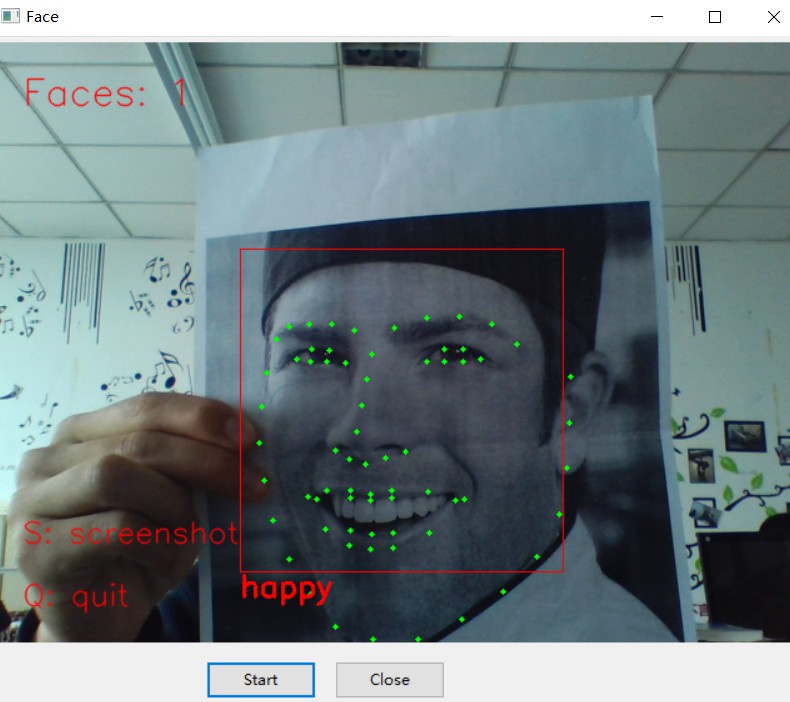The height and width of the screenshot is (702, 790).
Task: Click the Close button beside Start
Action: tap(390, 680)
